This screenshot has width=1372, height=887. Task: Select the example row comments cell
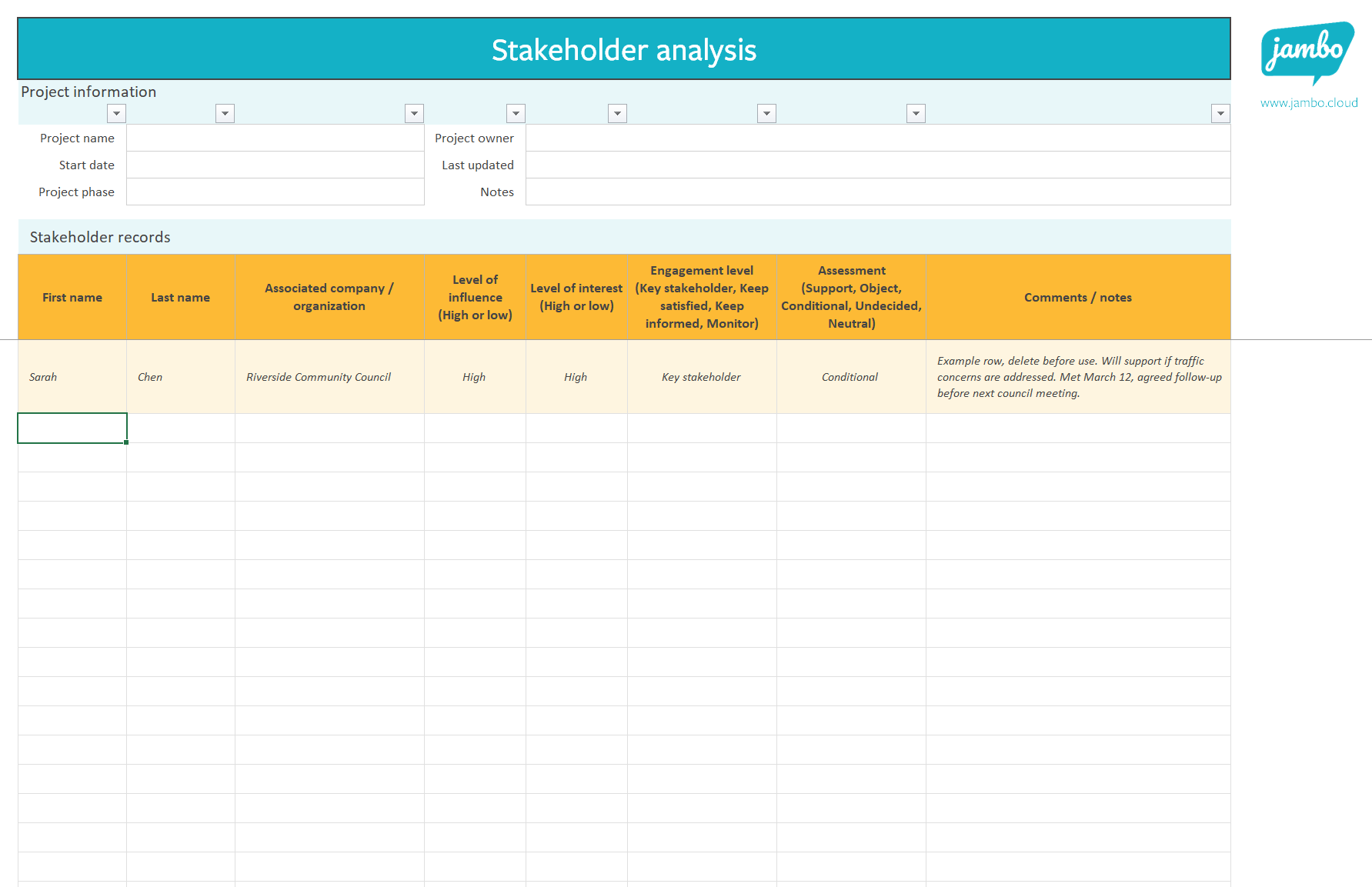pyautogui.click(x=1078, y=377)
